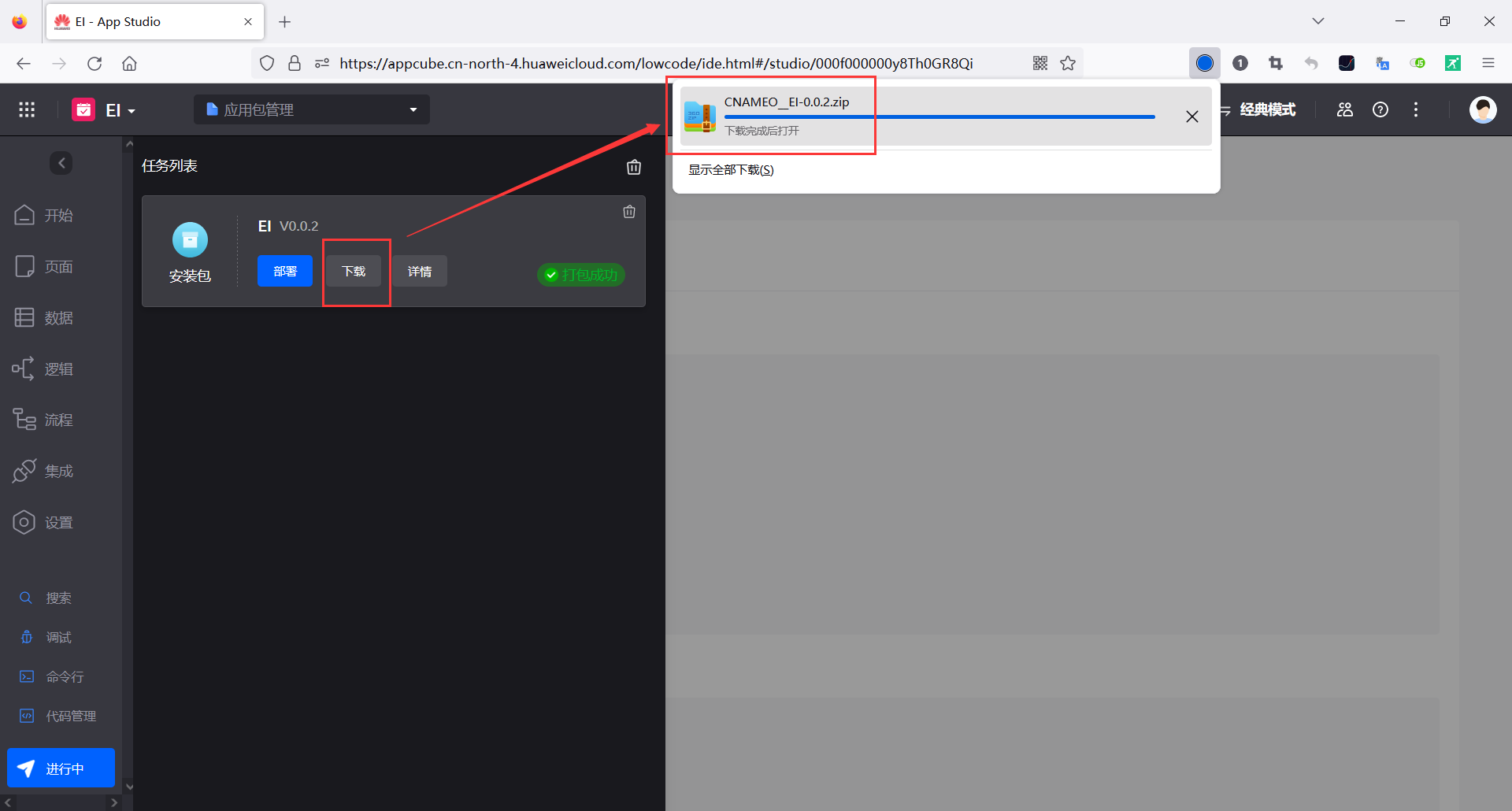Image resolution: width=1512 pixels, height=811 pixels.
Task: Click the 打包成功 status badge
Action: (x=582, y=275)
